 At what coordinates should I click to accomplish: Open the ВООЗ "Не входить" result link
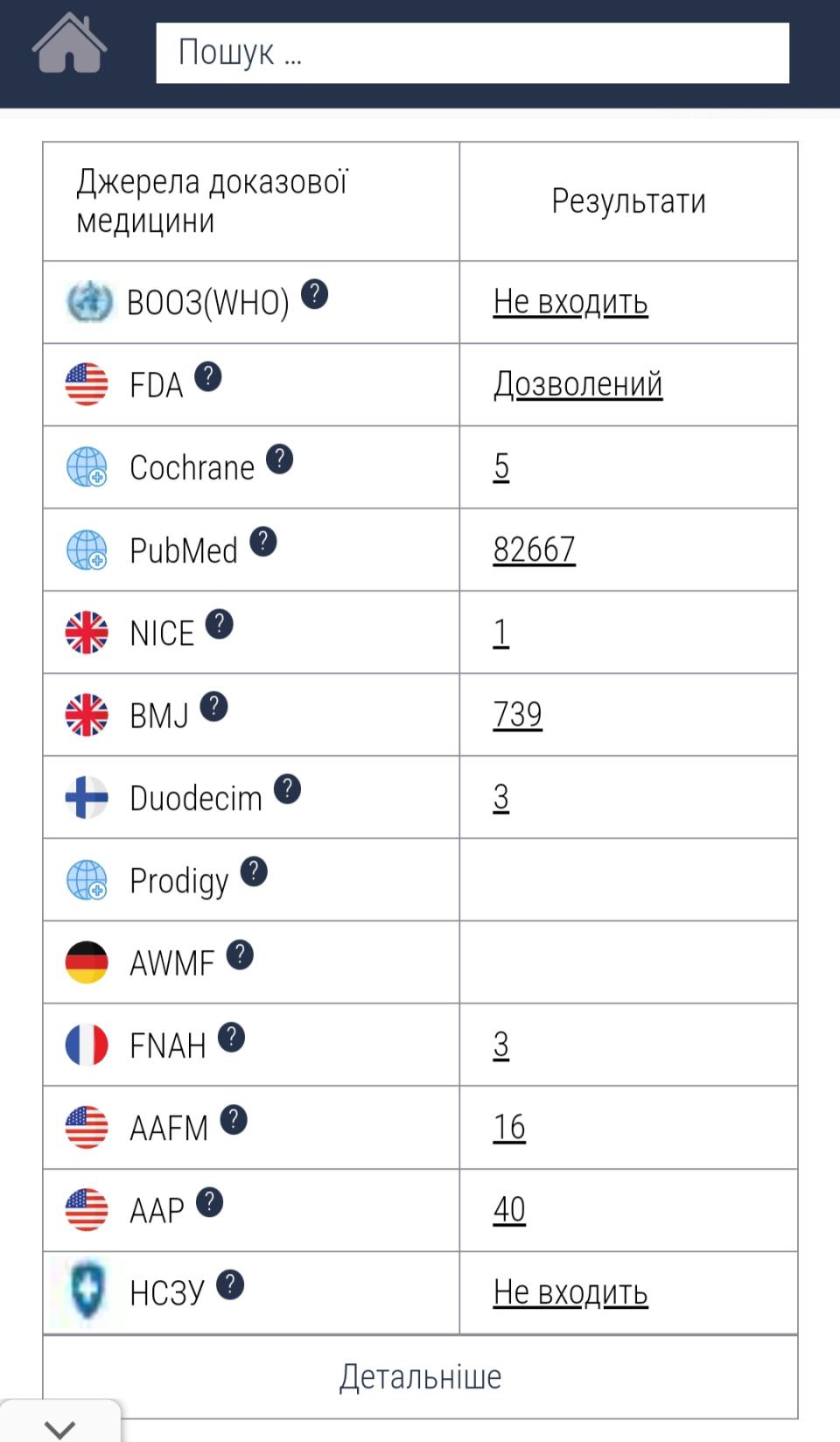[570, 302]
